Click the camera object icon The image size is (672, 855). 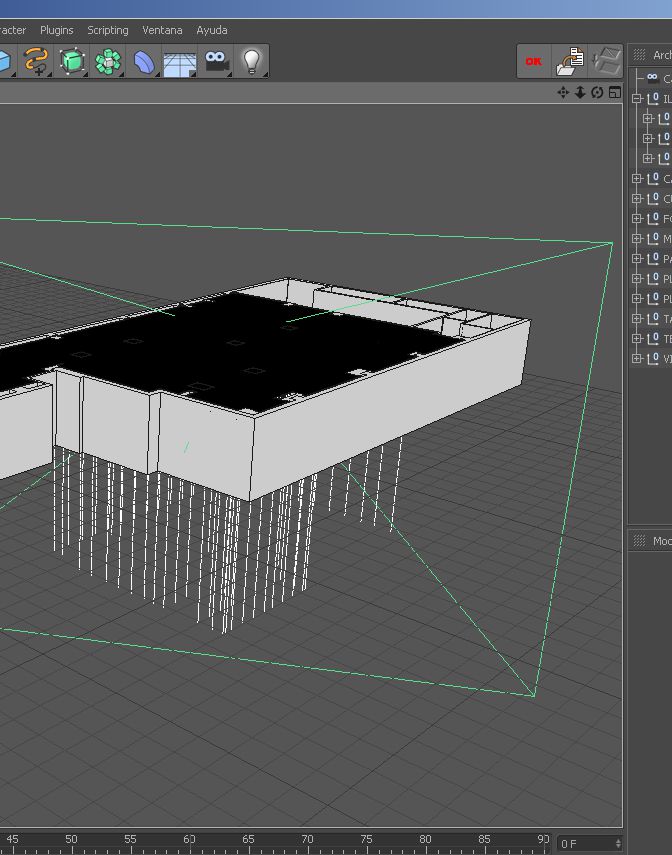tap(216, 61)
